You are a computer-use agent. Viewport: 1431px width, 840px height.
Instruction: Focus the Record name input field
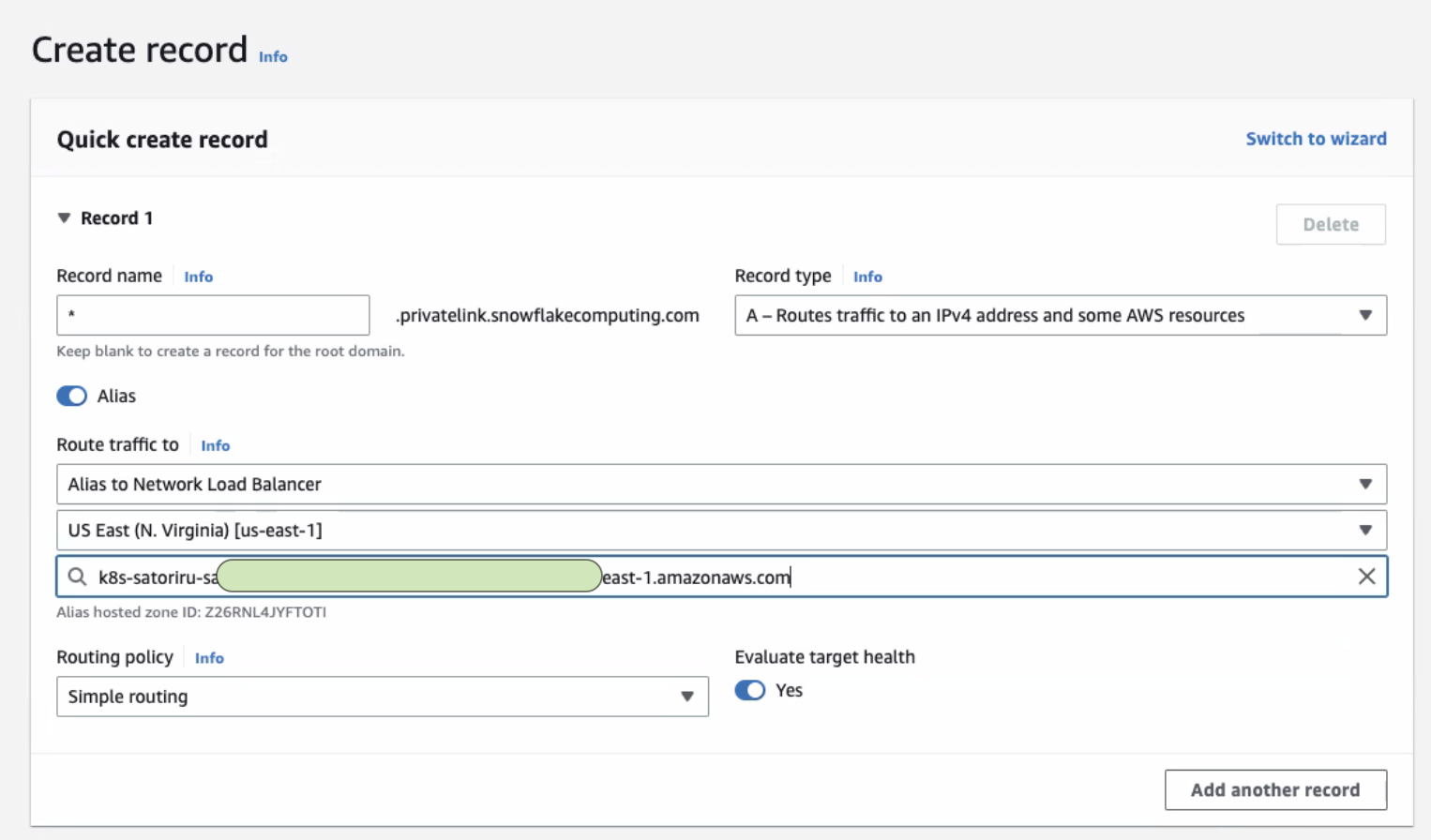tap(213, 315)
